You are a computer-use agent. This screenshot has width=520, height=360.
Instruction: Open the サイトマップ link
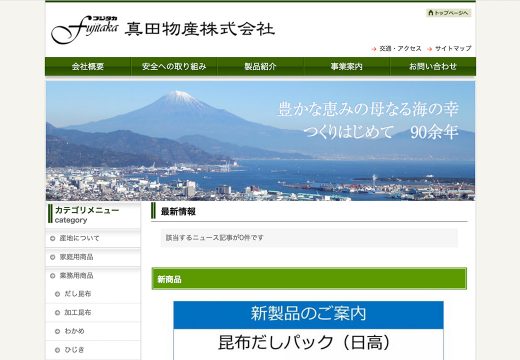pos(453,48)
